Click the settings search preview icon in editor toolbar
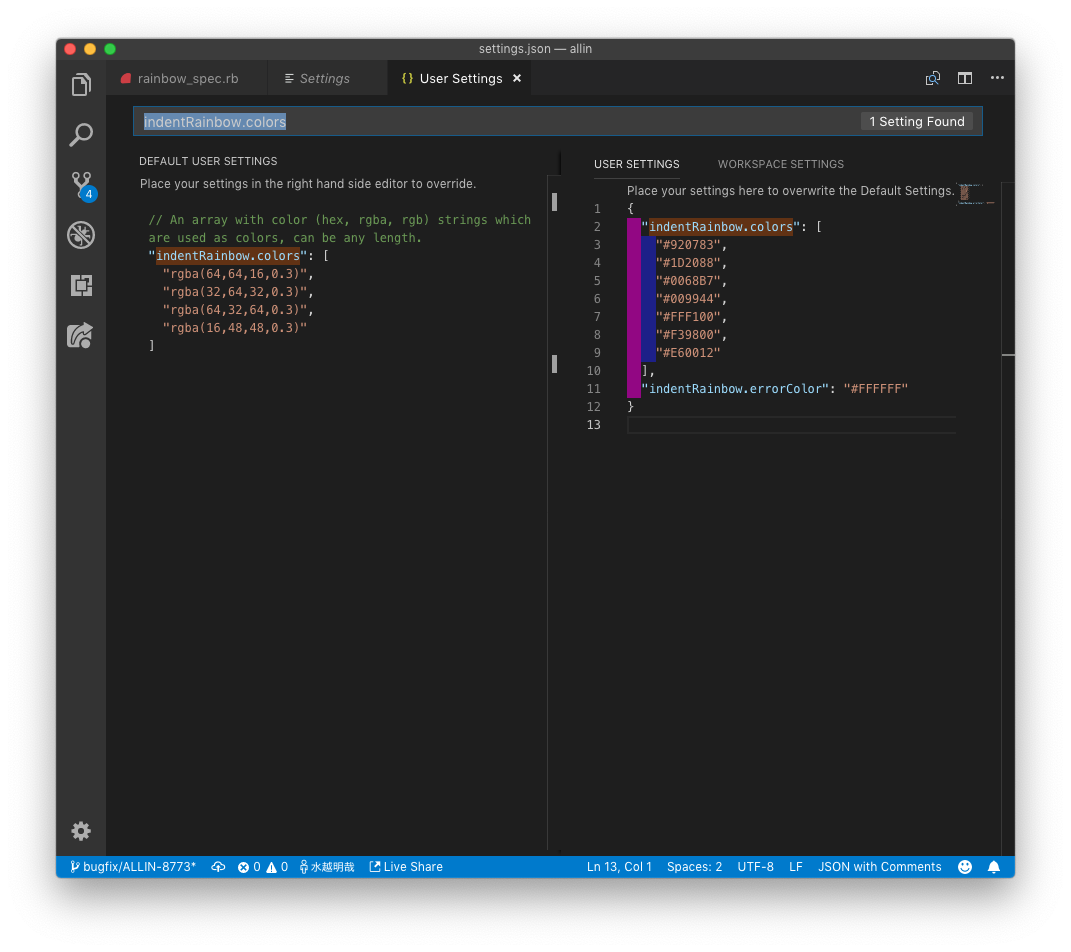1071x952 pixels. (932, 78)
